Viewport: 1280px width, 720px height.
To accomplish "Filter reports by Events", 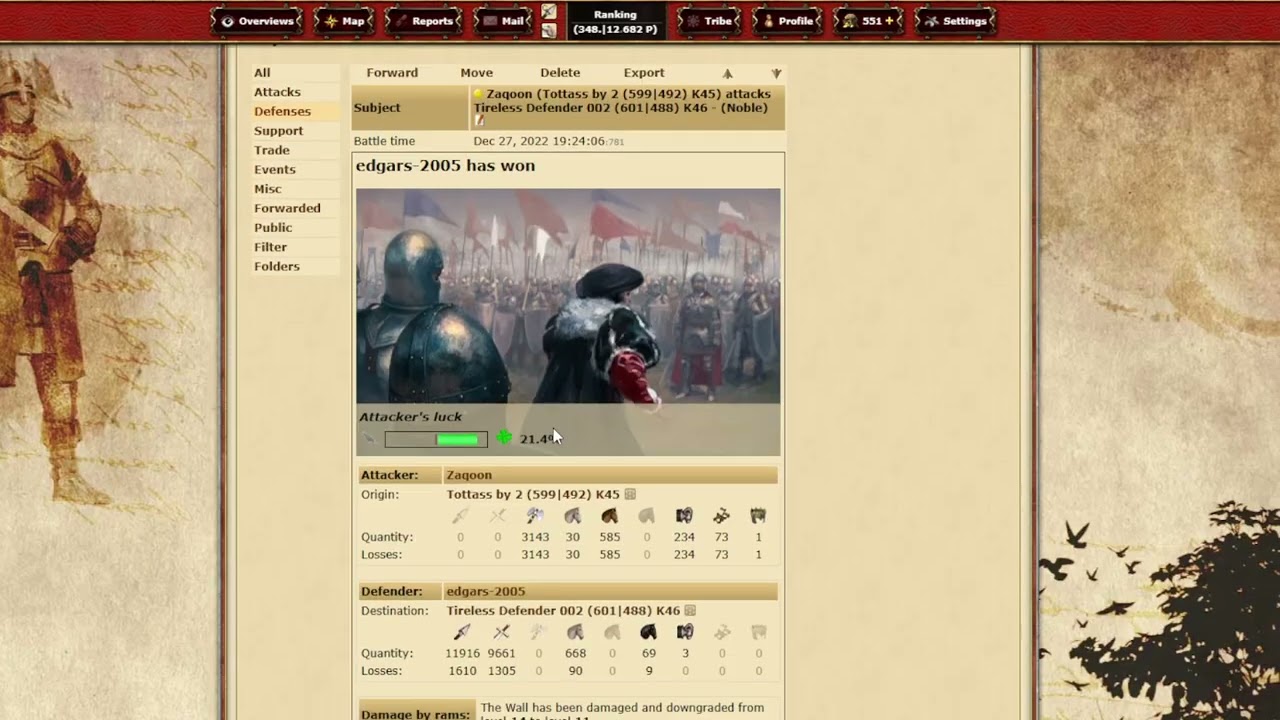I will click(x=275, y=170).
